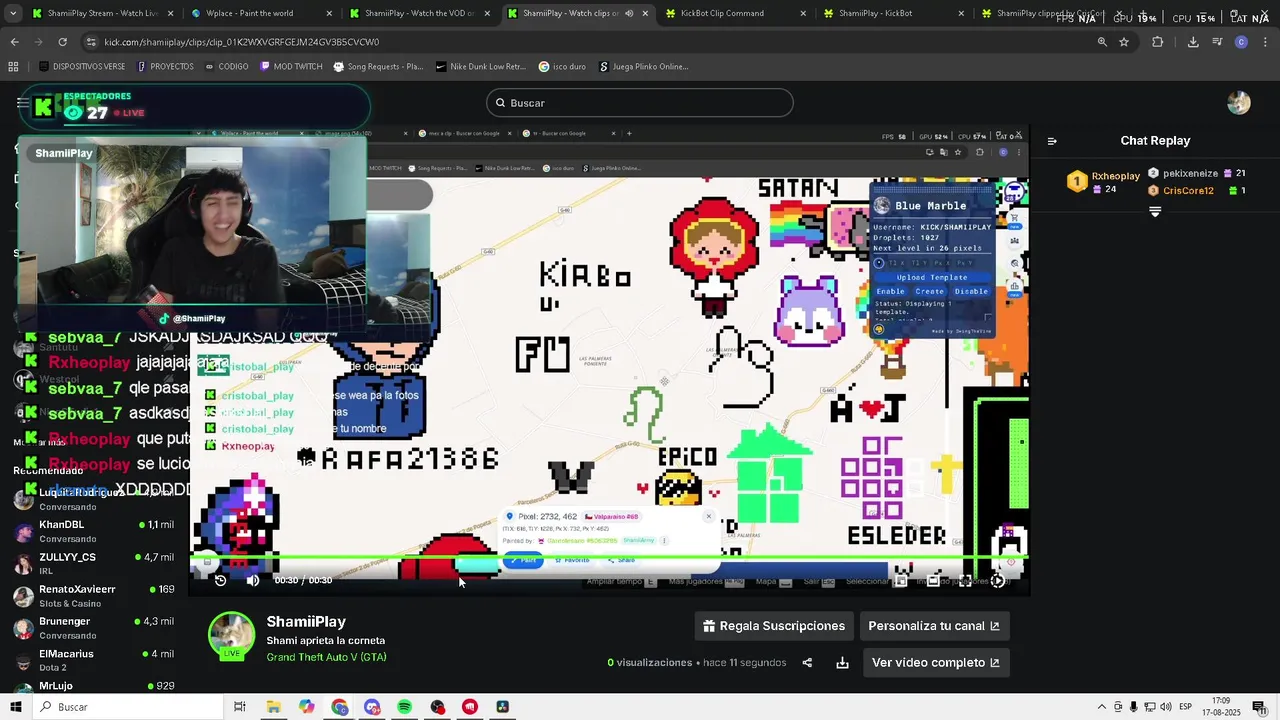Open the PROYECTOS bookmark
The width and height of the screenshot is (1280, 720).
coord(164,67)
